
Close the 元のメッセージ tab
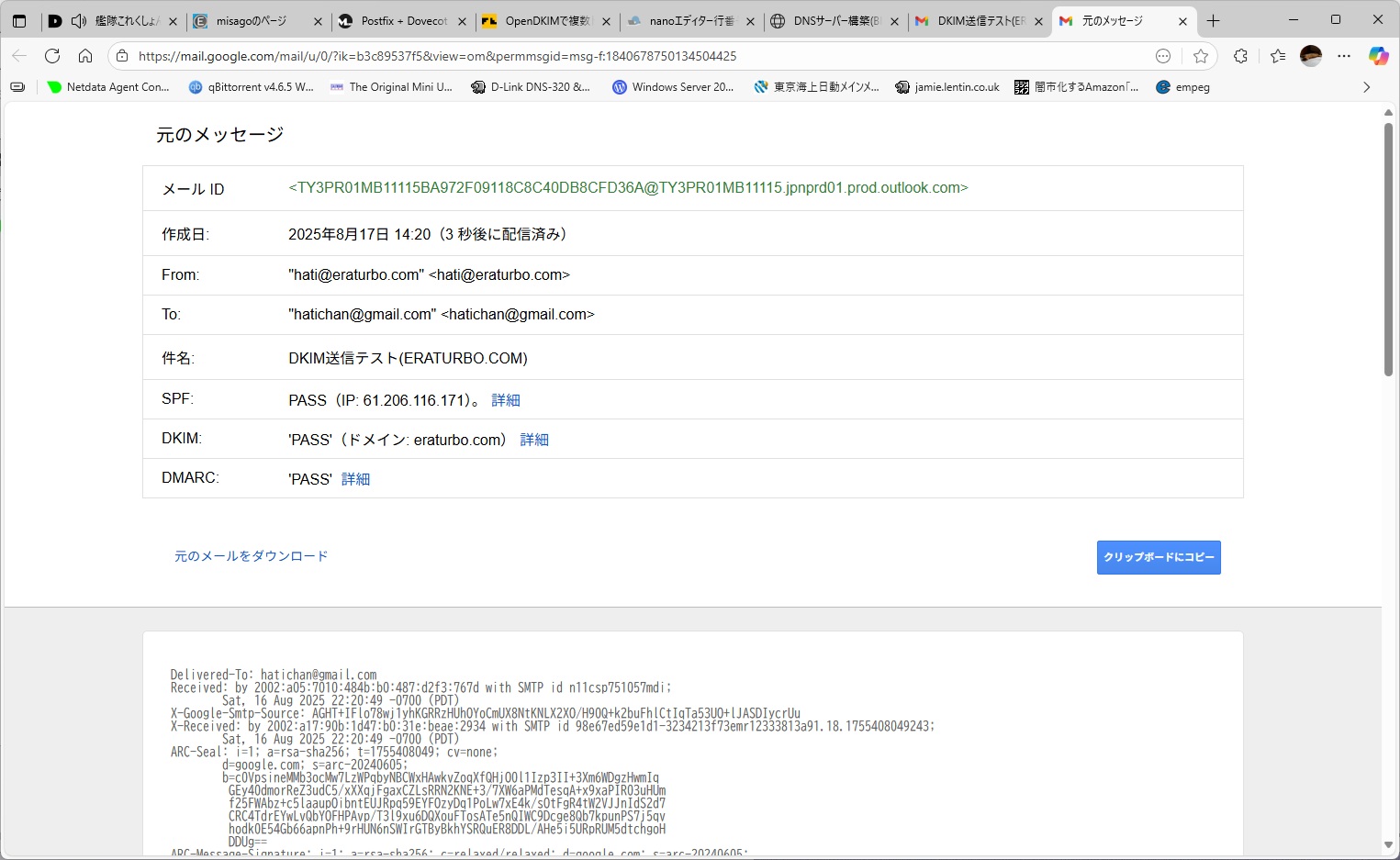coord(1182,21)
